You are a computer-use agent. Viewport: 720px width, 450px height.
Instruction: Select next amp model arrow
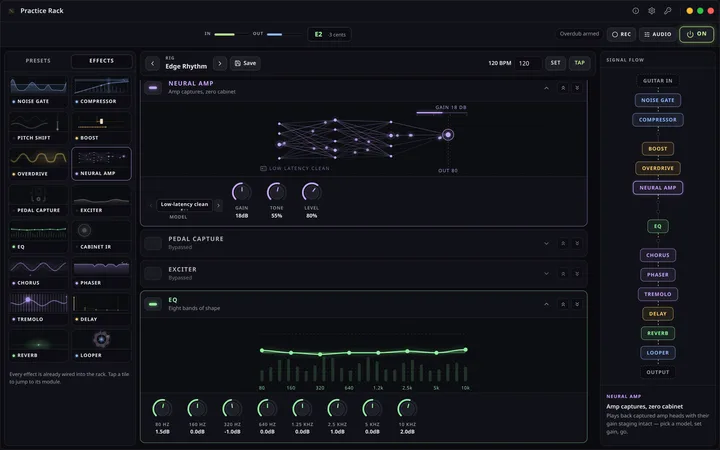point(219,205)
